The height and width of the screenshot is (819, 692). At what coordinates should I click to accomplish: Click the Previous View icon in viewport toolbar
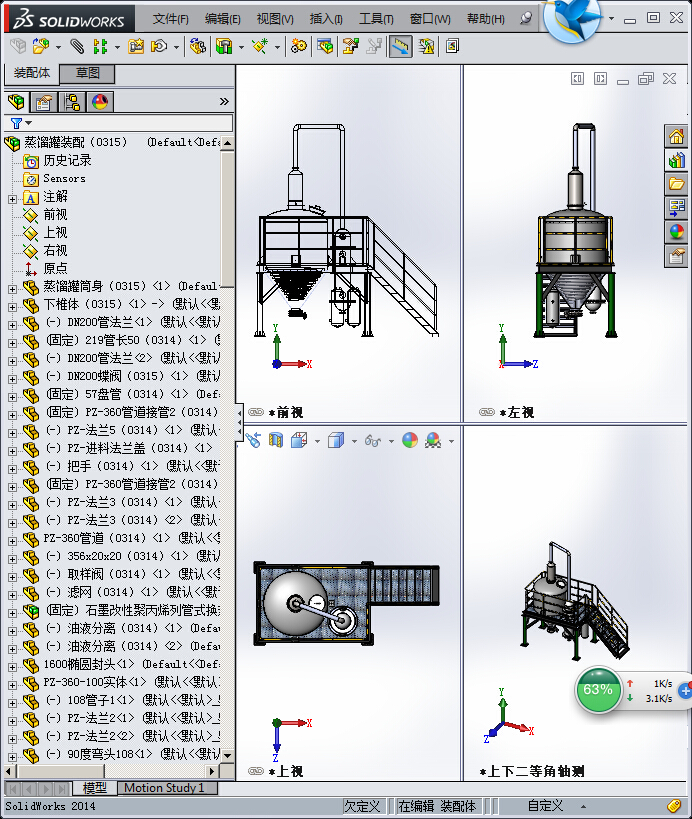point(253,440)
